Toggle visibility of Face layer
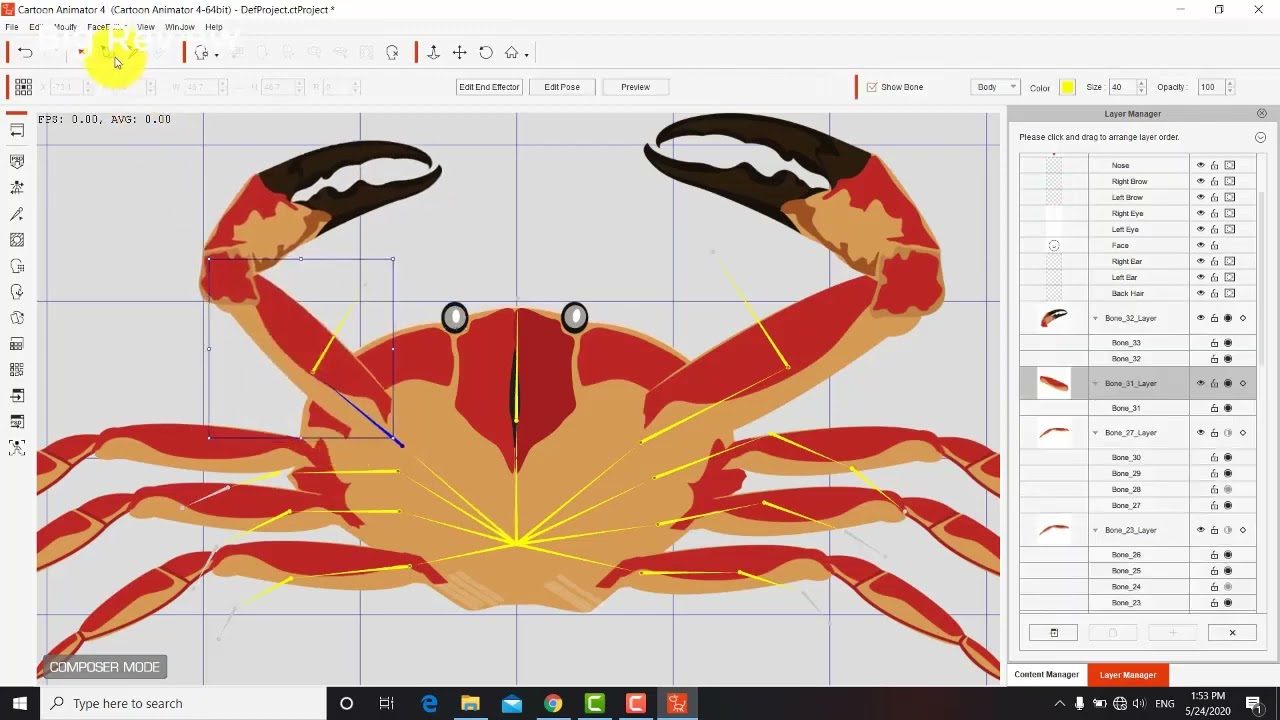Viewport: 1280px width, 720px height. coord(1200,245)
